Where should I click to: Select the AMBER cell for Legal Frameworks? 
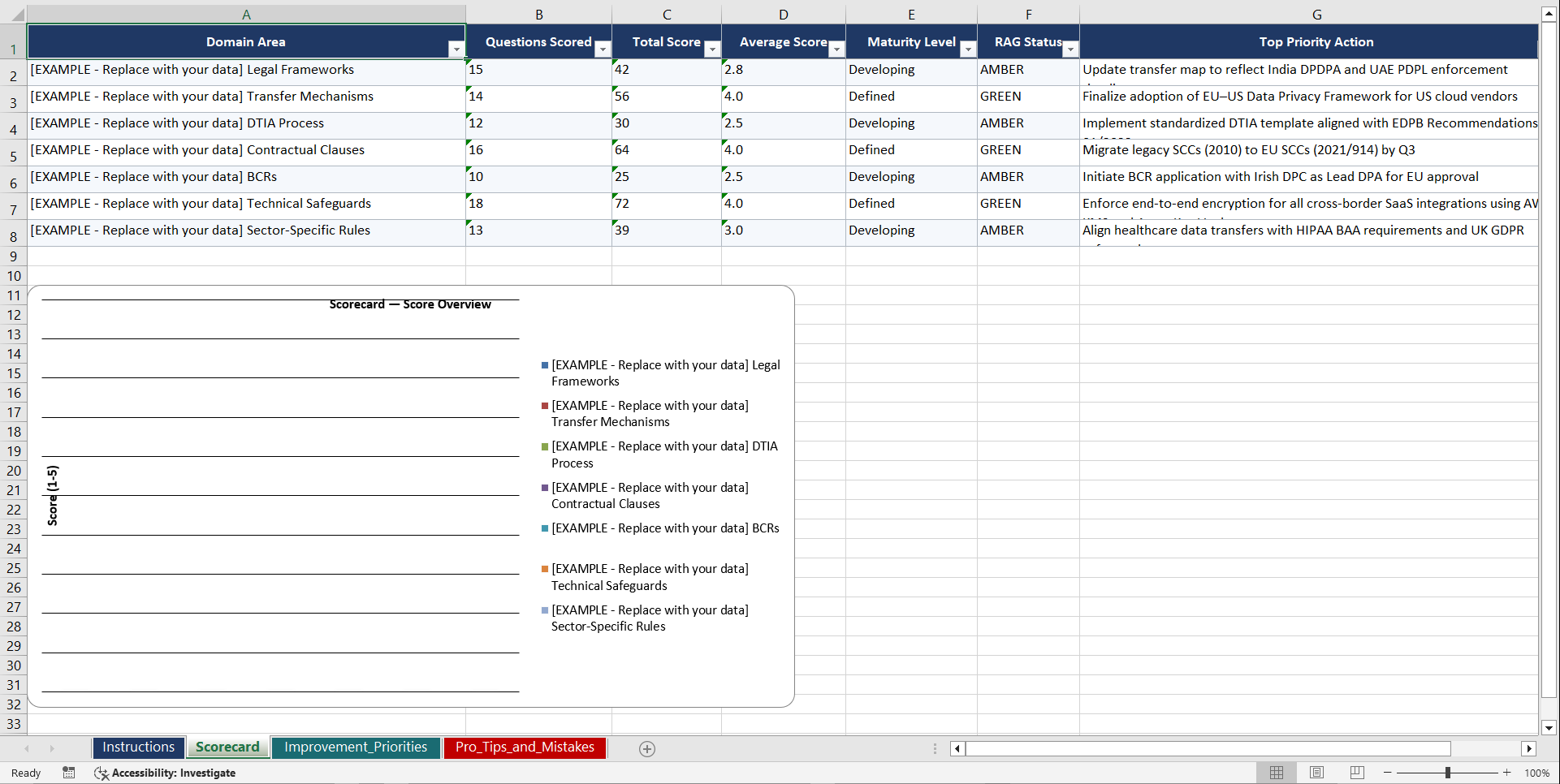click(1028, 70)
